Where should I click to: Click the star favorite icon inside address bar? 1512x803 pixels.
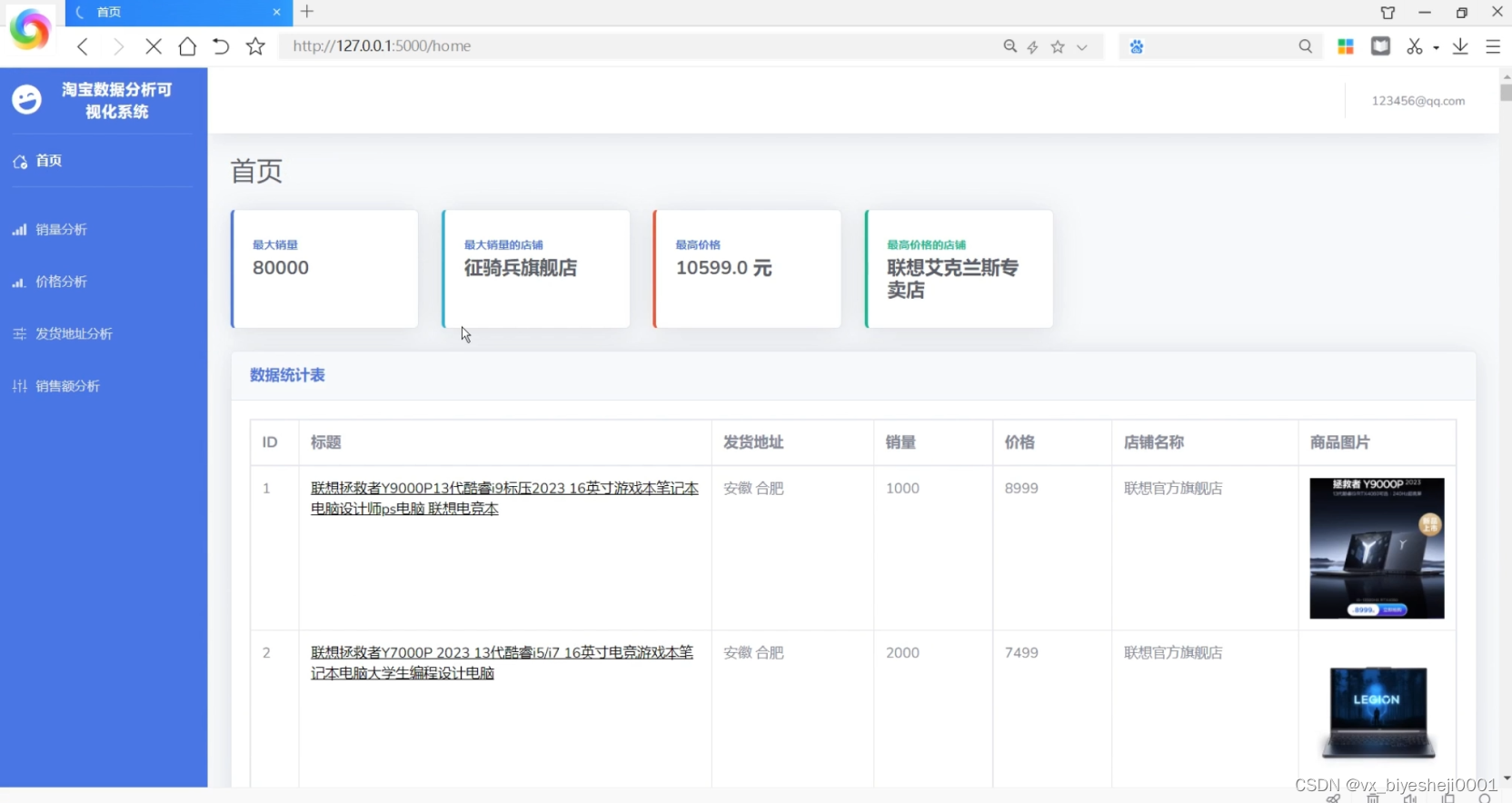click(1058, 47)
